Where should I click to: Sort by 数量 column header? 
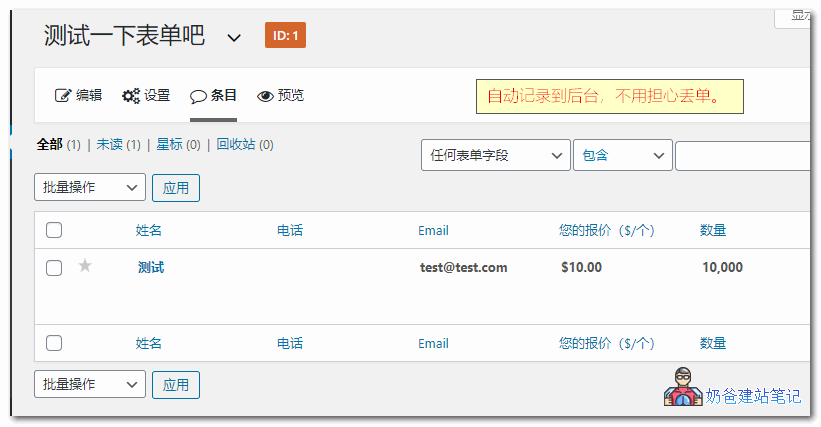click(713, 230)
